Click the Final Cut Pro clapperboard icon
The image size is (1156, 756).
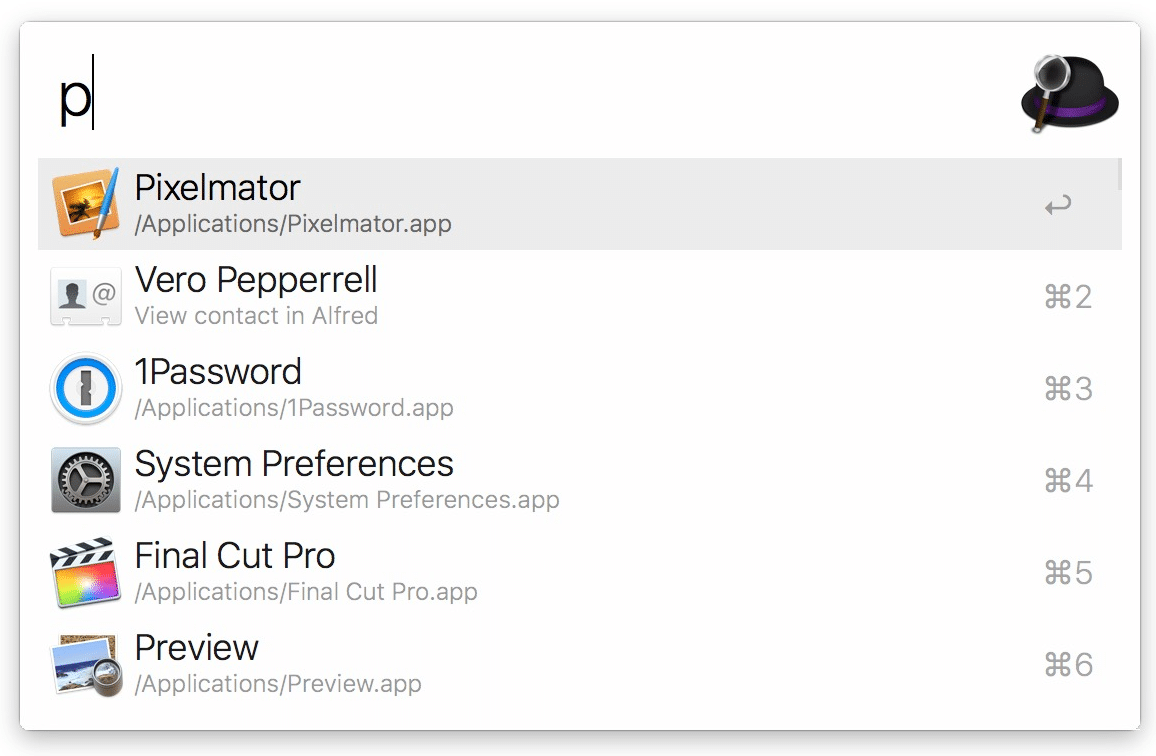(85, 572)
